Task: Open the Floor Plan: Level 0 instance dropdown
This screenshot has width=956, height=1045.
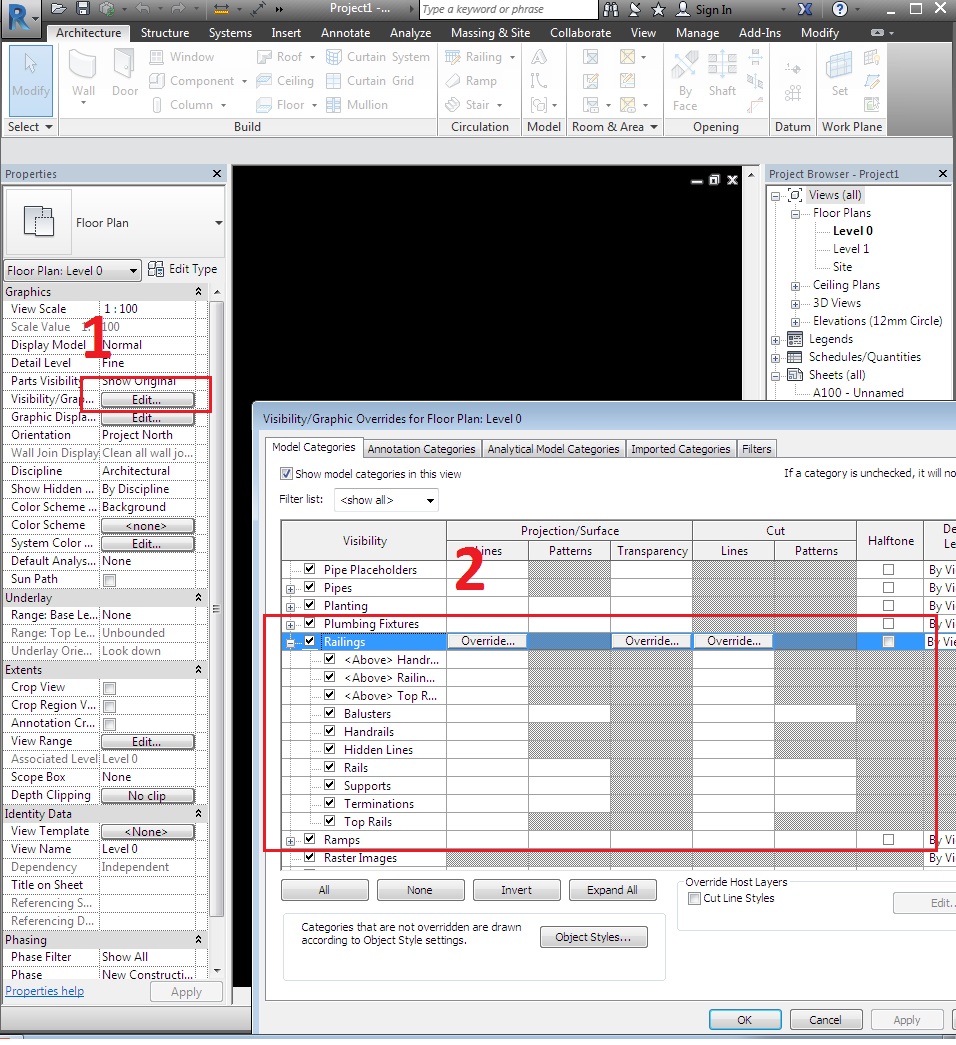Action: tap(73, 271)
